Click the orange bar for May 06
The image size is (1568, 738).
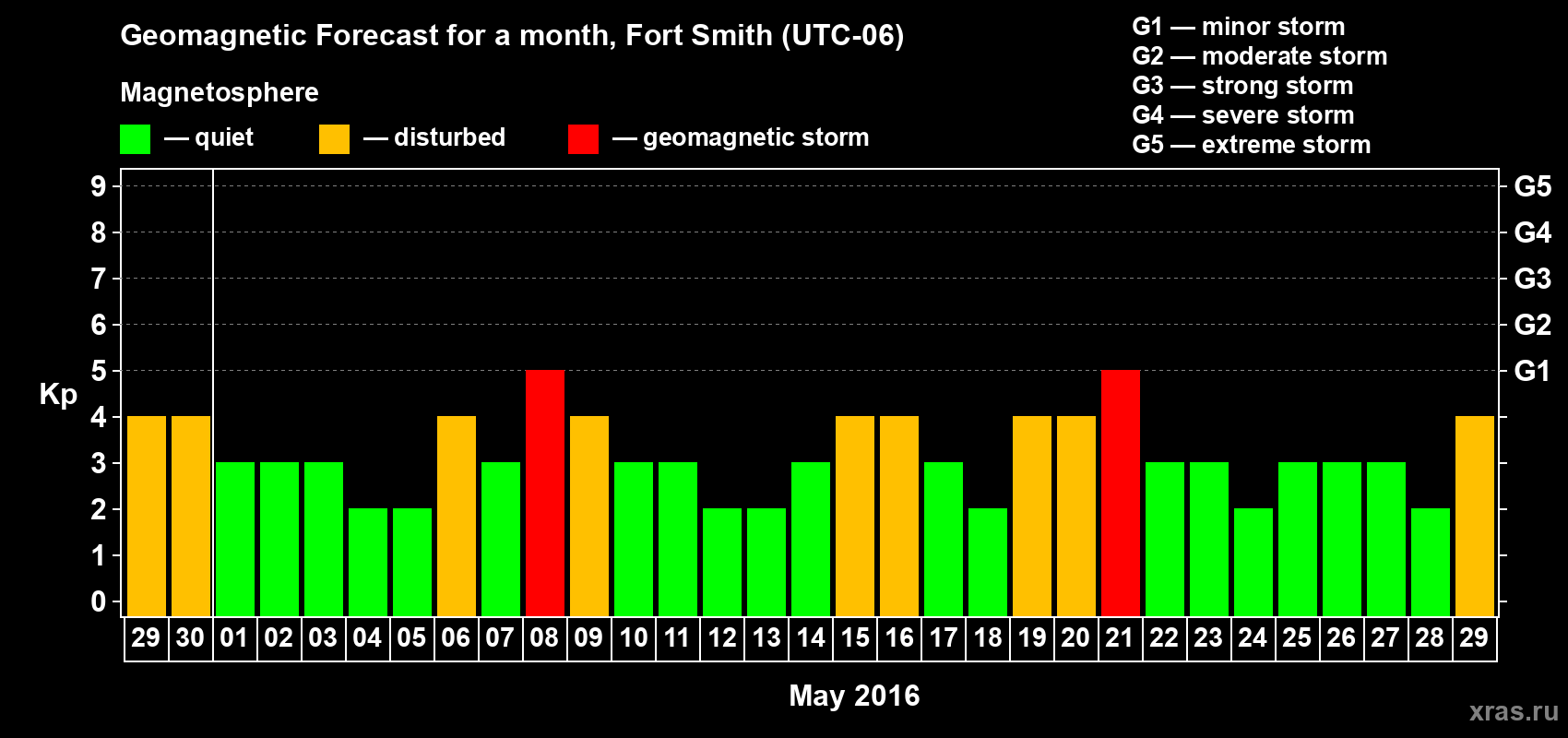457,517
